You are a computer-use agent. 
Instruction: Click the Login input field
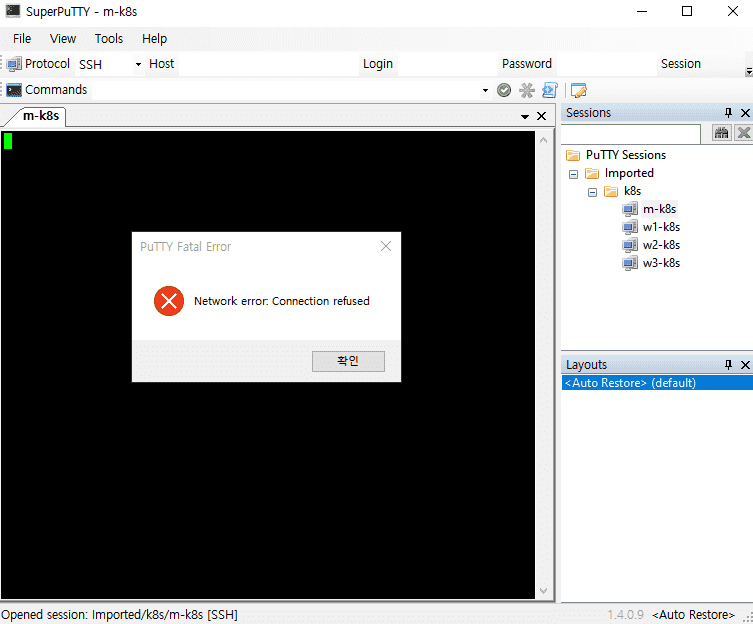pyautogui.click(x=447, y=64)
